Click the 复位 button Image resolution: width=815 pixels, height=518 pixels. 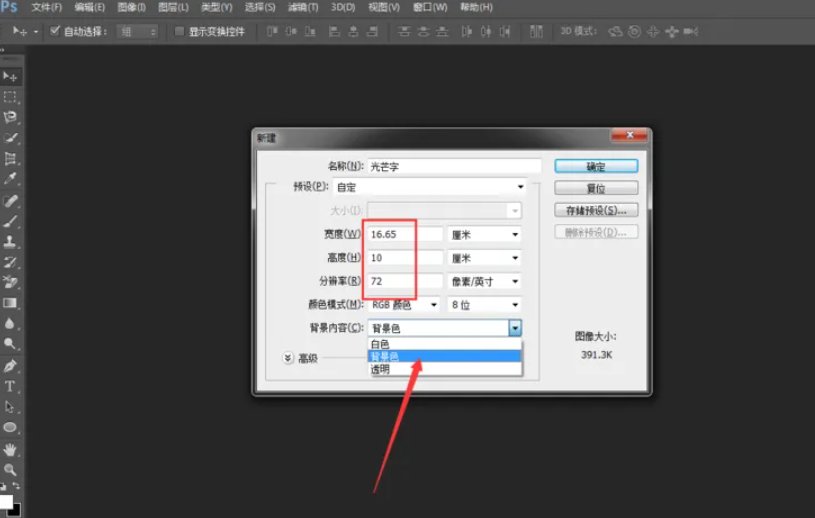pos(596,188)
